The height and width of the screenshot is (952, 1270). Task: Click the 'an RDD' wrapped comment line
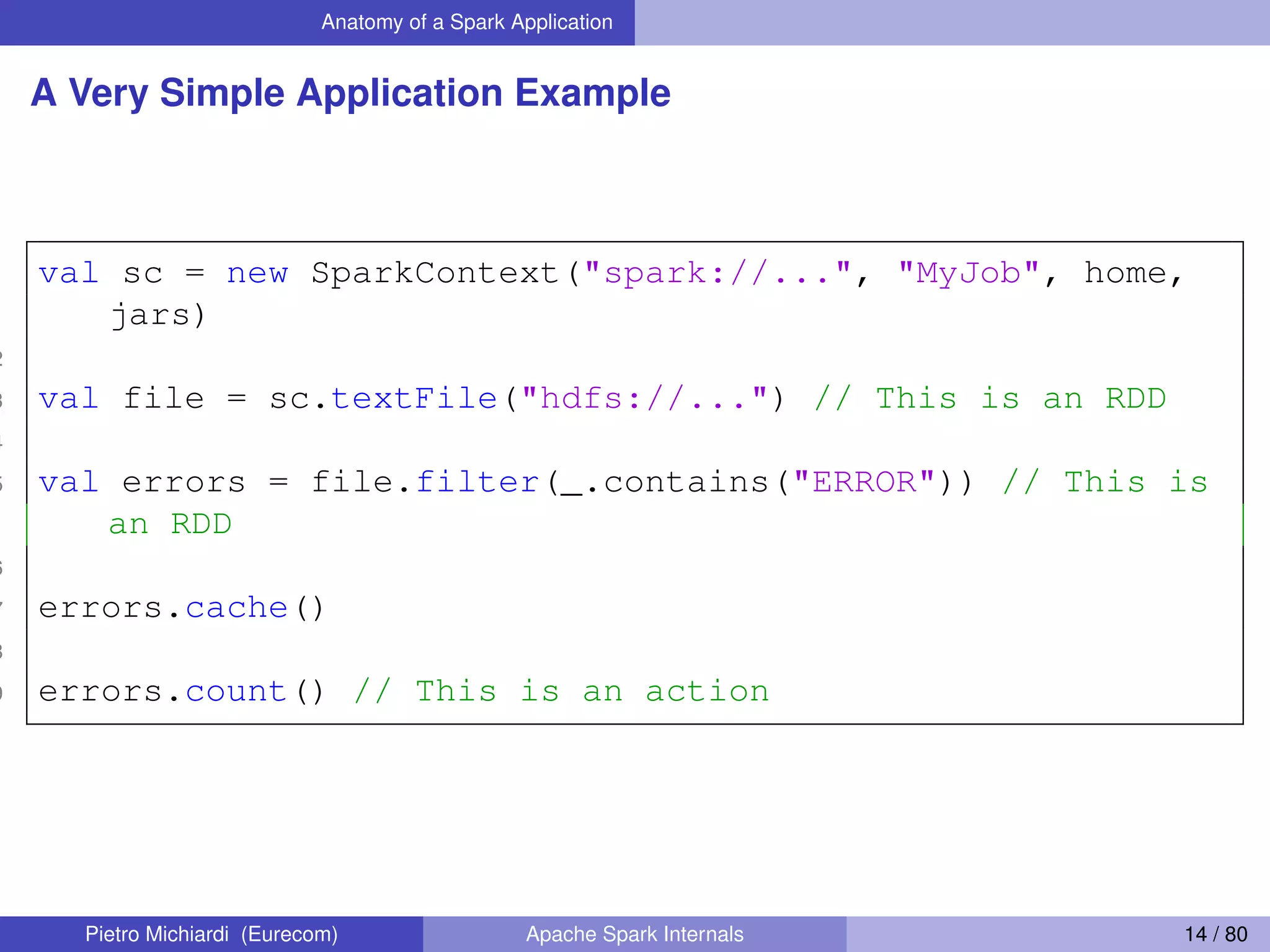170,524
